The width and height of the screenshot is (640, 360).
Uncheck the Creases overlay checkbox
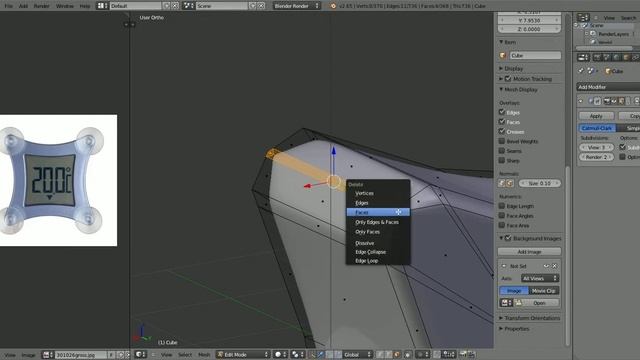pos(502,131)
